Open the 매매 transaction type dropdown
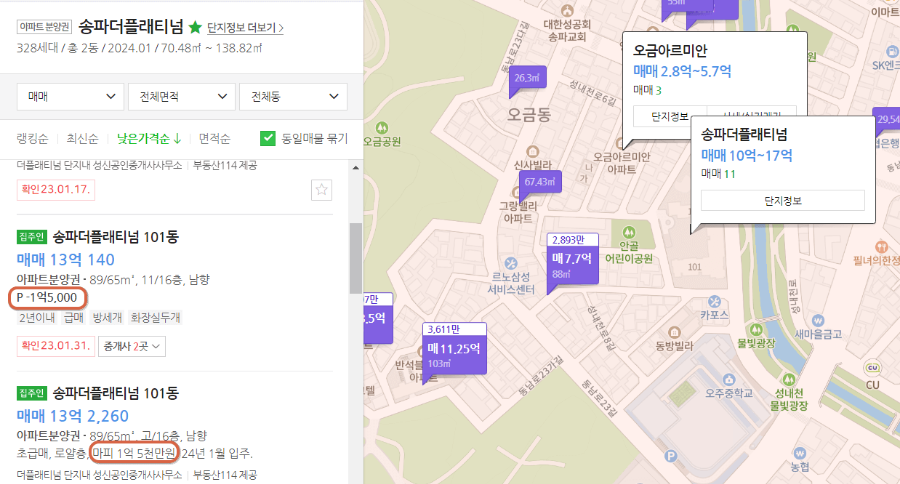 pyautogui.click(x=71, y=96)
